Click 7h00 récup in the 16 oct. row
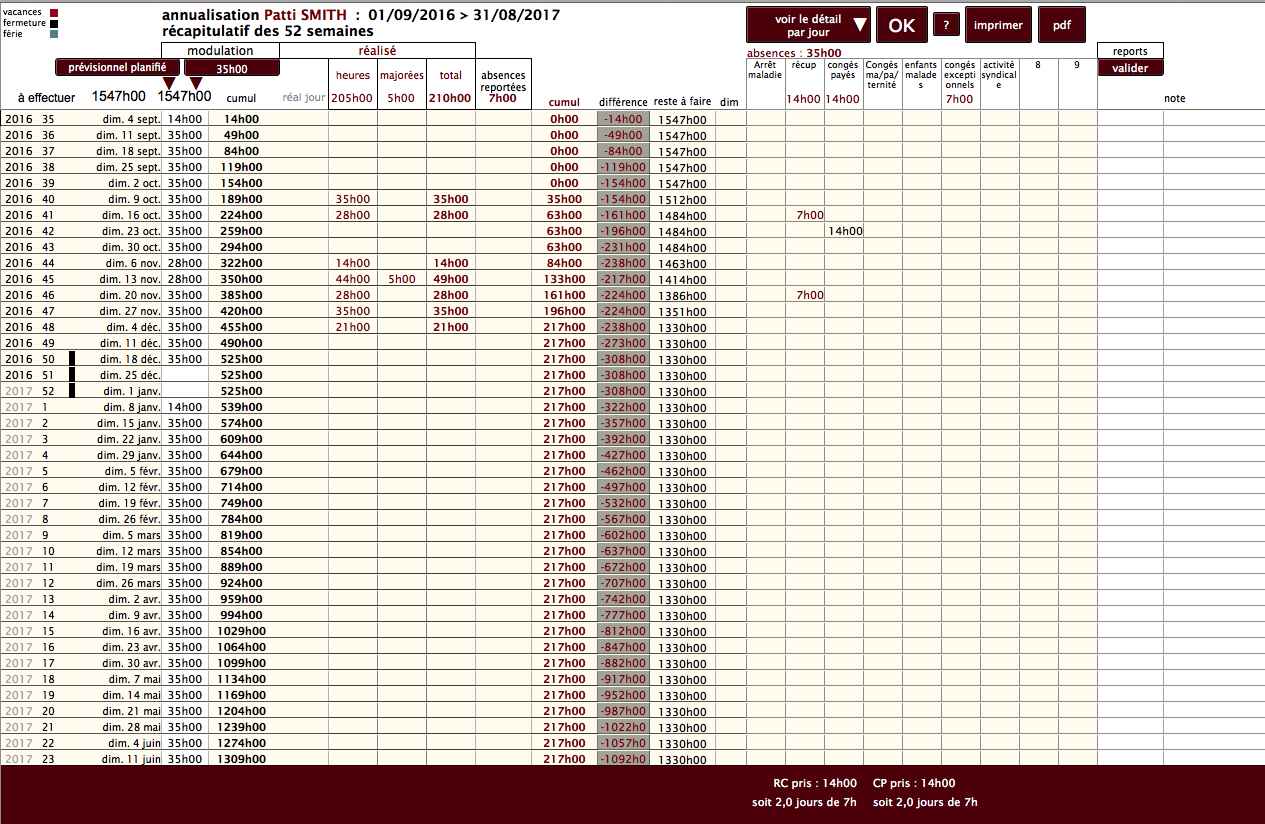This screenshot has height=824, width=1265. pos(810,215)
